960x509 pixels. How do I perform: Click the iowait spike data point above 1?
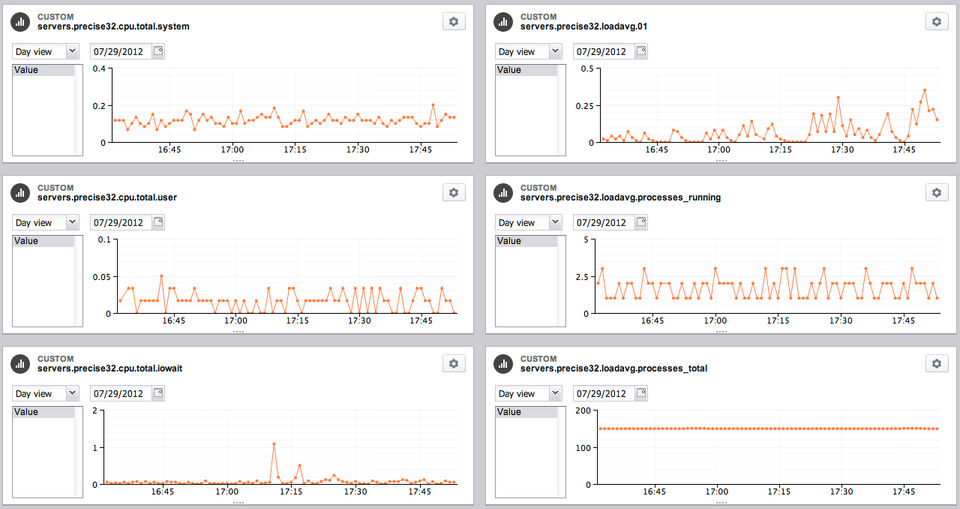[274, 443]
